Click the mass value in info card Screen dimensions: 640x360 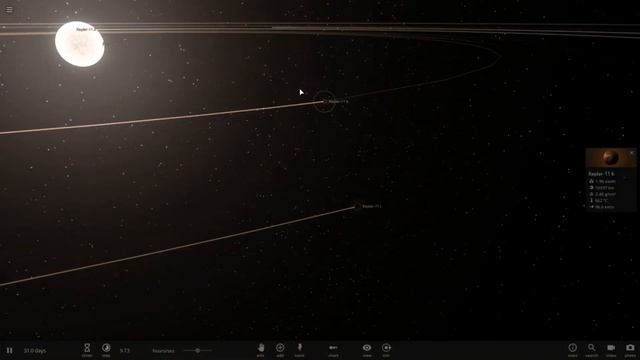pyautogui.click(x=605, y=181)
